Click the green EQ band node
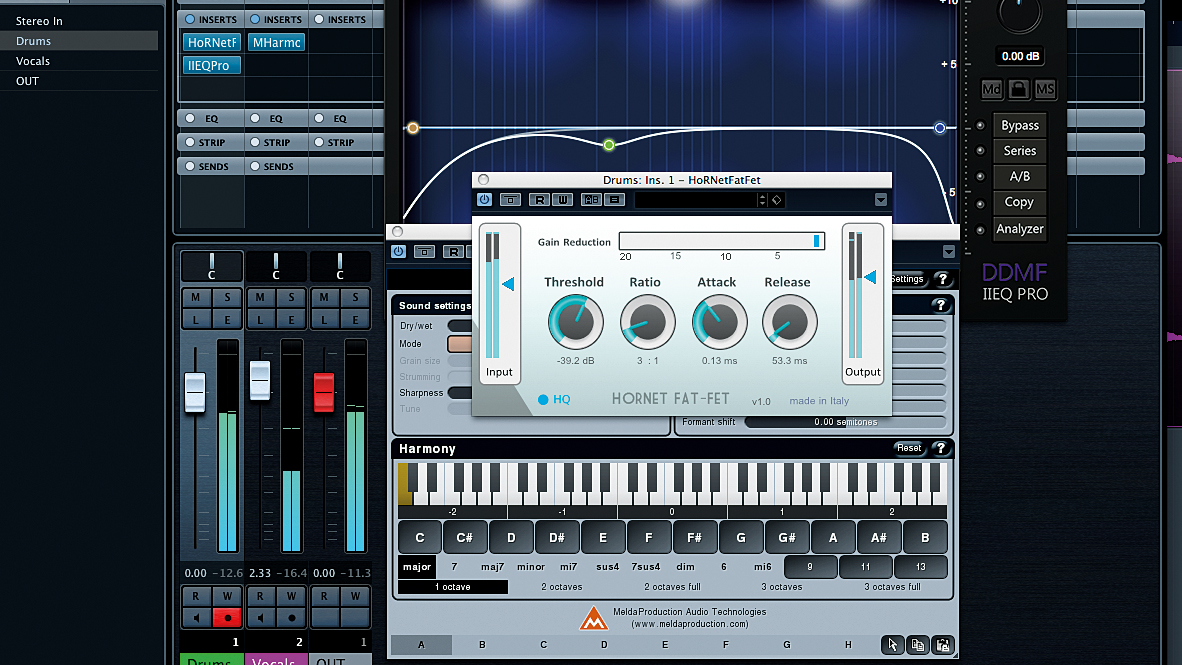The image size is (1182, 665). (x=608, y=145)
